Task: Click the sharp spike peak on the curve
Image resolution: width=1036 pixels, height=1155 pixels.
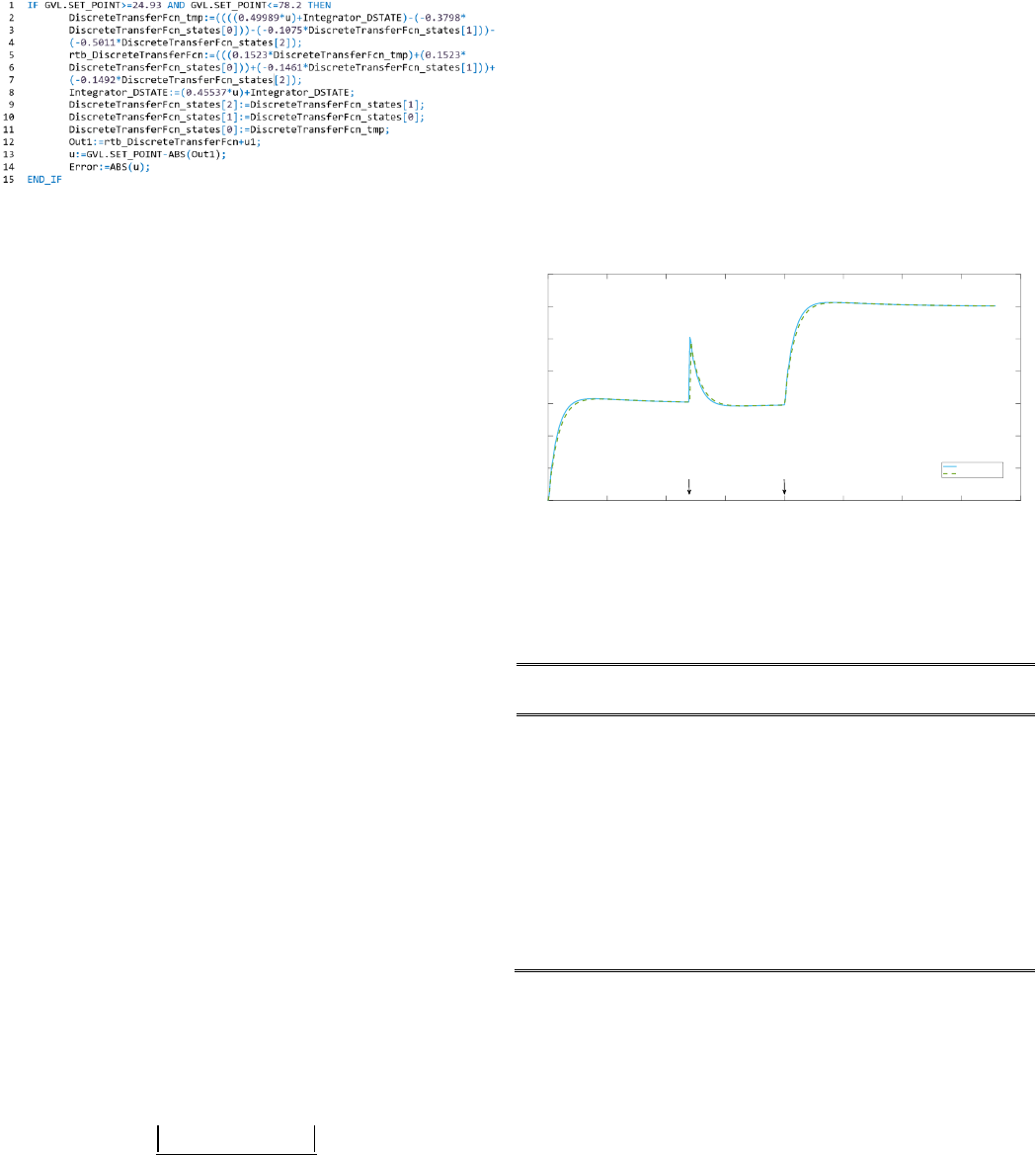Action: coord(689,338)
